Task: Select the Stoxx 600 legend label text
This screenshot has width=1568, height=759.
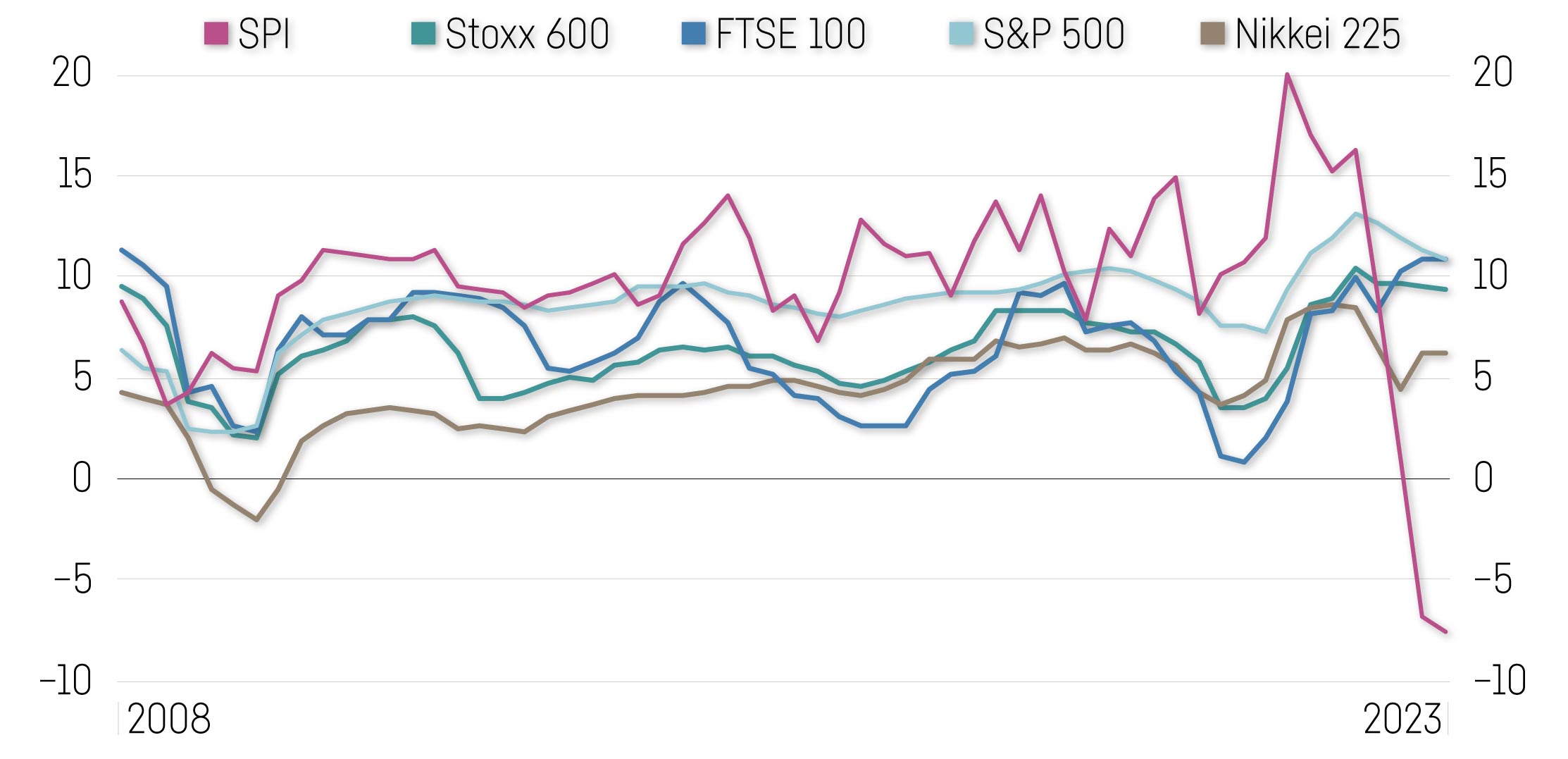Action: (x=527, y=34)
